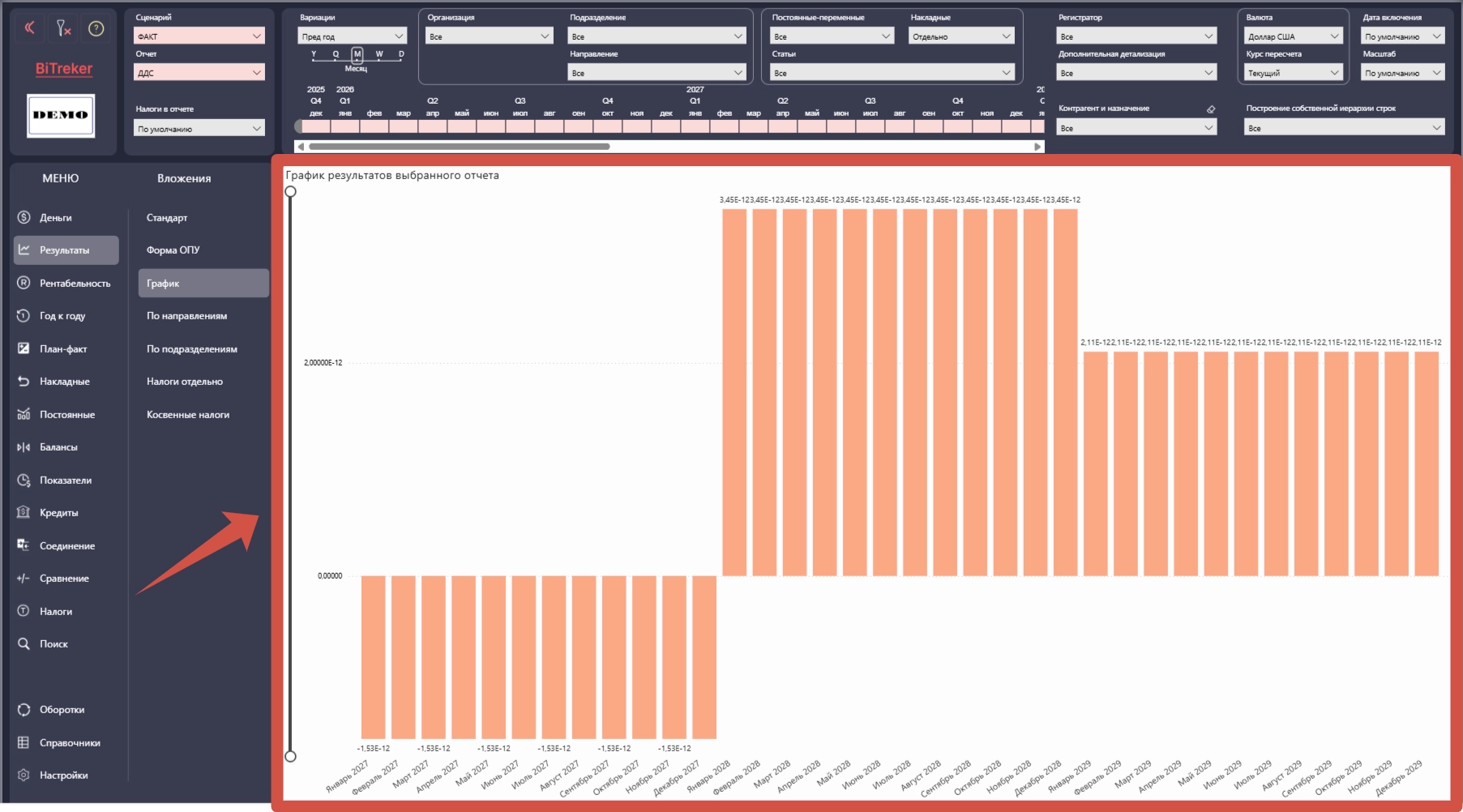Collapse the panel with double-chevron icon
This screenshot has height=812, width=1463.
[x=30, y=28]
